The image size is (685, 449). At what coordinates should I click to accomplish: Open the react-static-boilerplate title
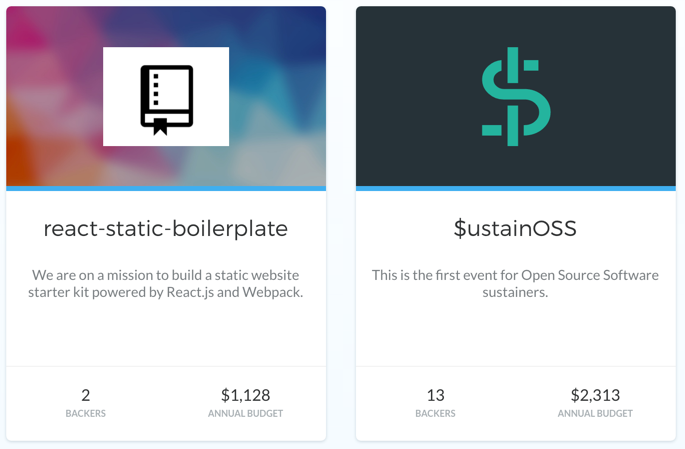click(166, 228)
